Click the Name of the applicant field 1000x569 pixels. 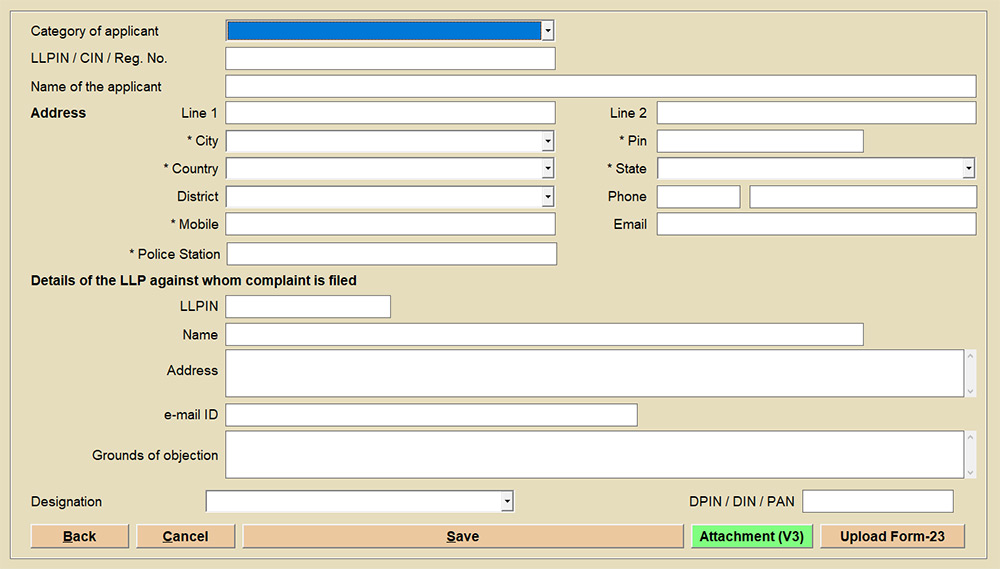600,86
